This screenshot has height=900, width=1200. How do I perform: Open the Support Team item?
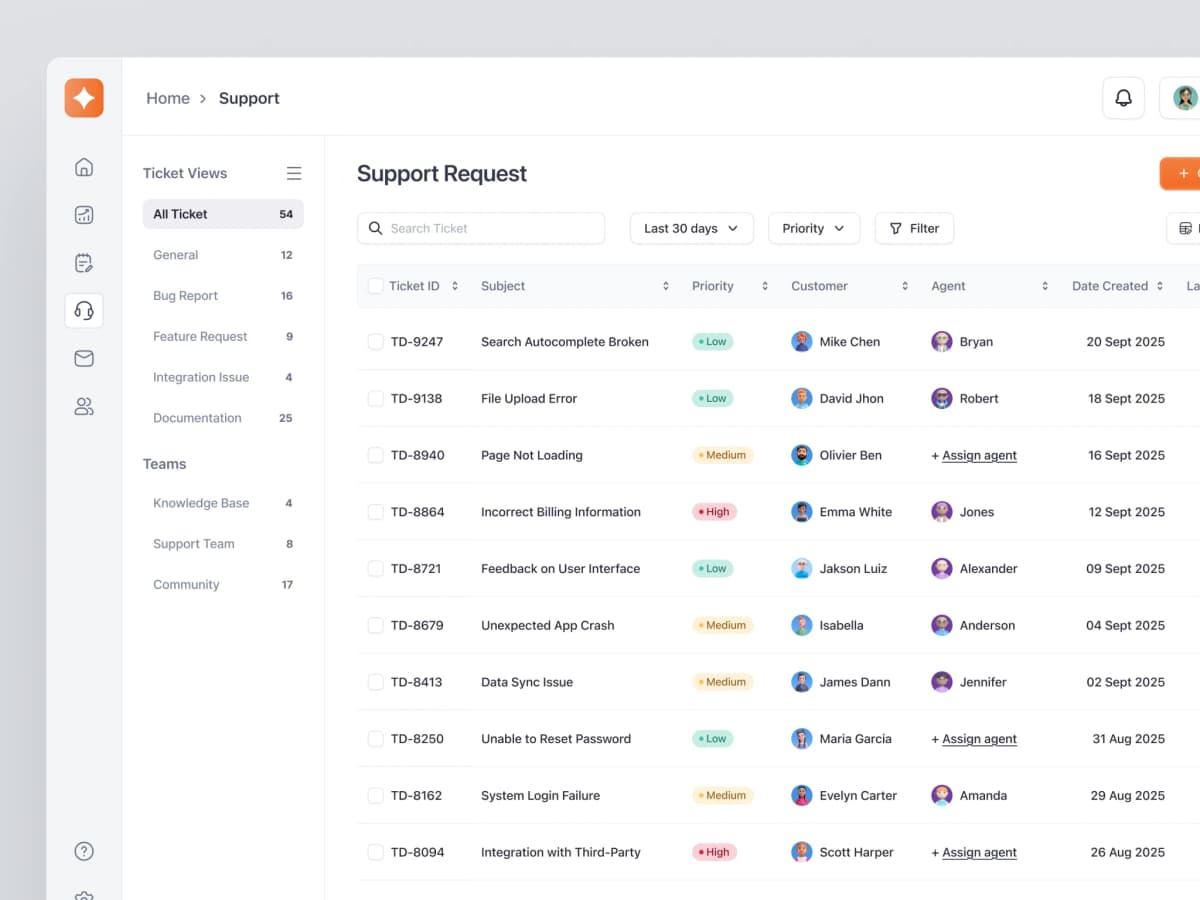(223, 544)
